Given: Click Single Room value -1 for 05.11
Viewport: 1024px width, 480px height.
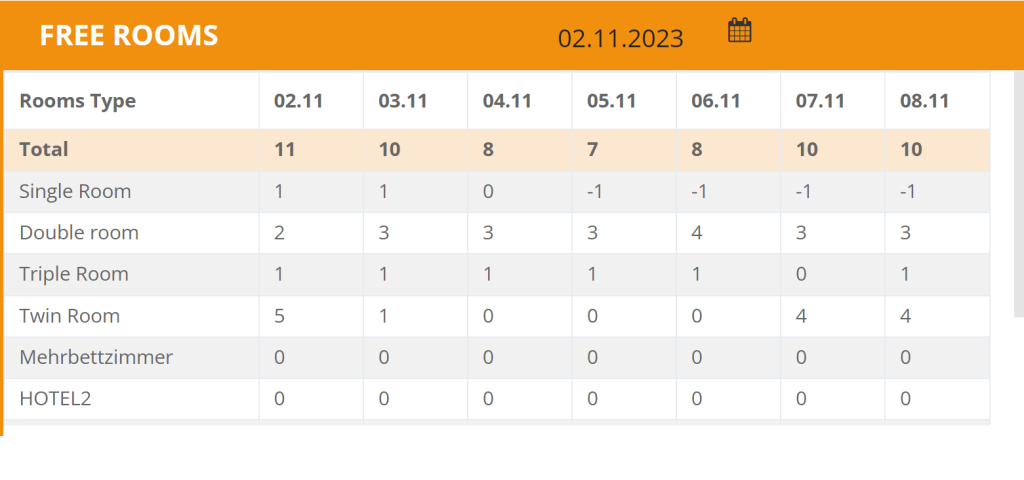Looking at the screenshot, I should click(594, 192).
